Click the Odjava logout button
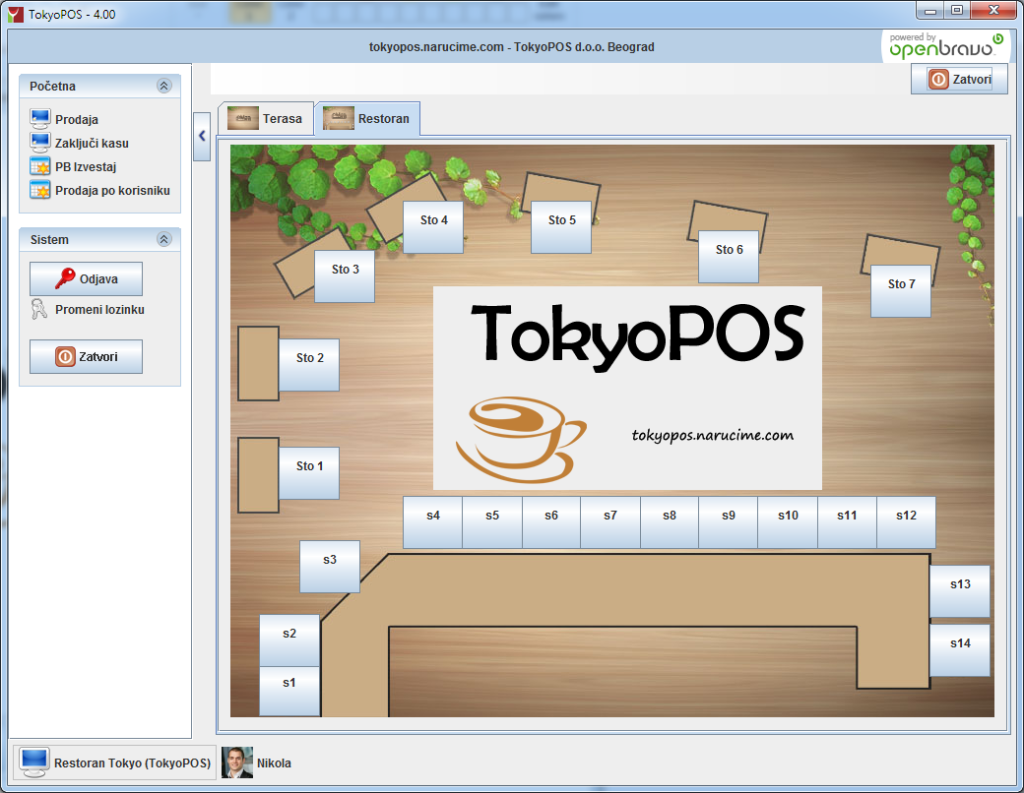 point(86,279)
